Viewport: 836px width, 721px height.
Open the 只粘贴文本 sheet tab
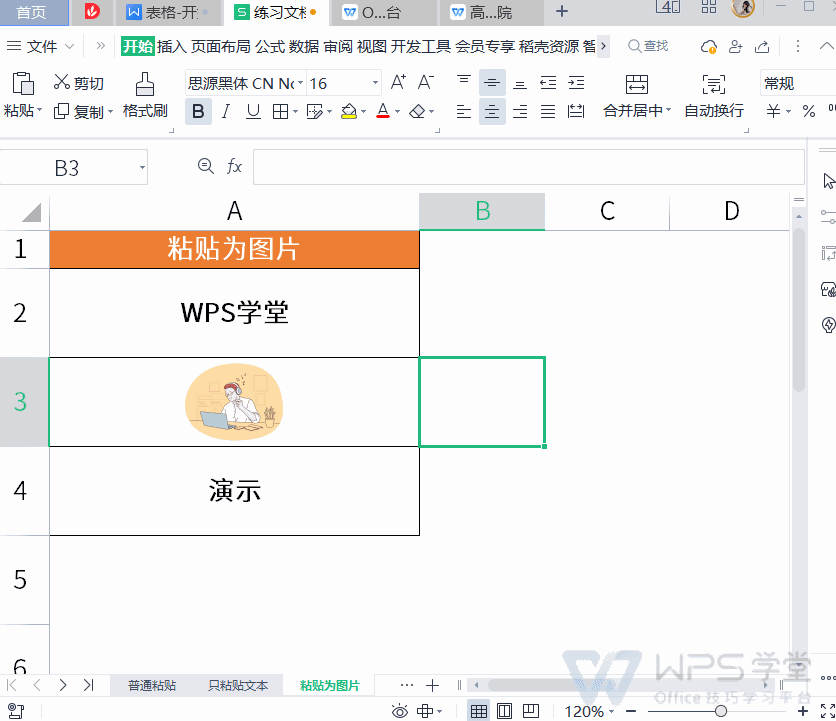click(238, 685)
